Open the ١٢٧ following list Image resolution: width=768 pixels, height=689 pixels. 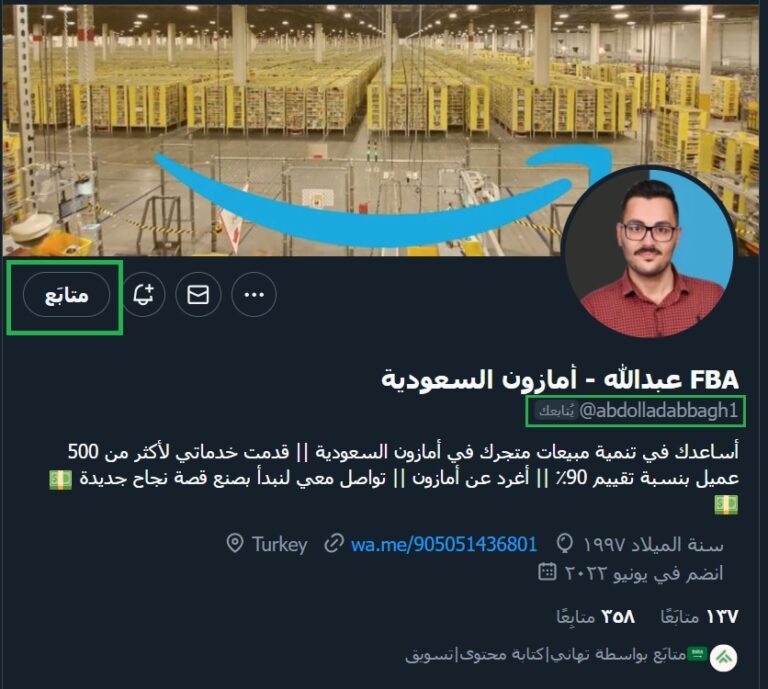(x=699, y=617)
